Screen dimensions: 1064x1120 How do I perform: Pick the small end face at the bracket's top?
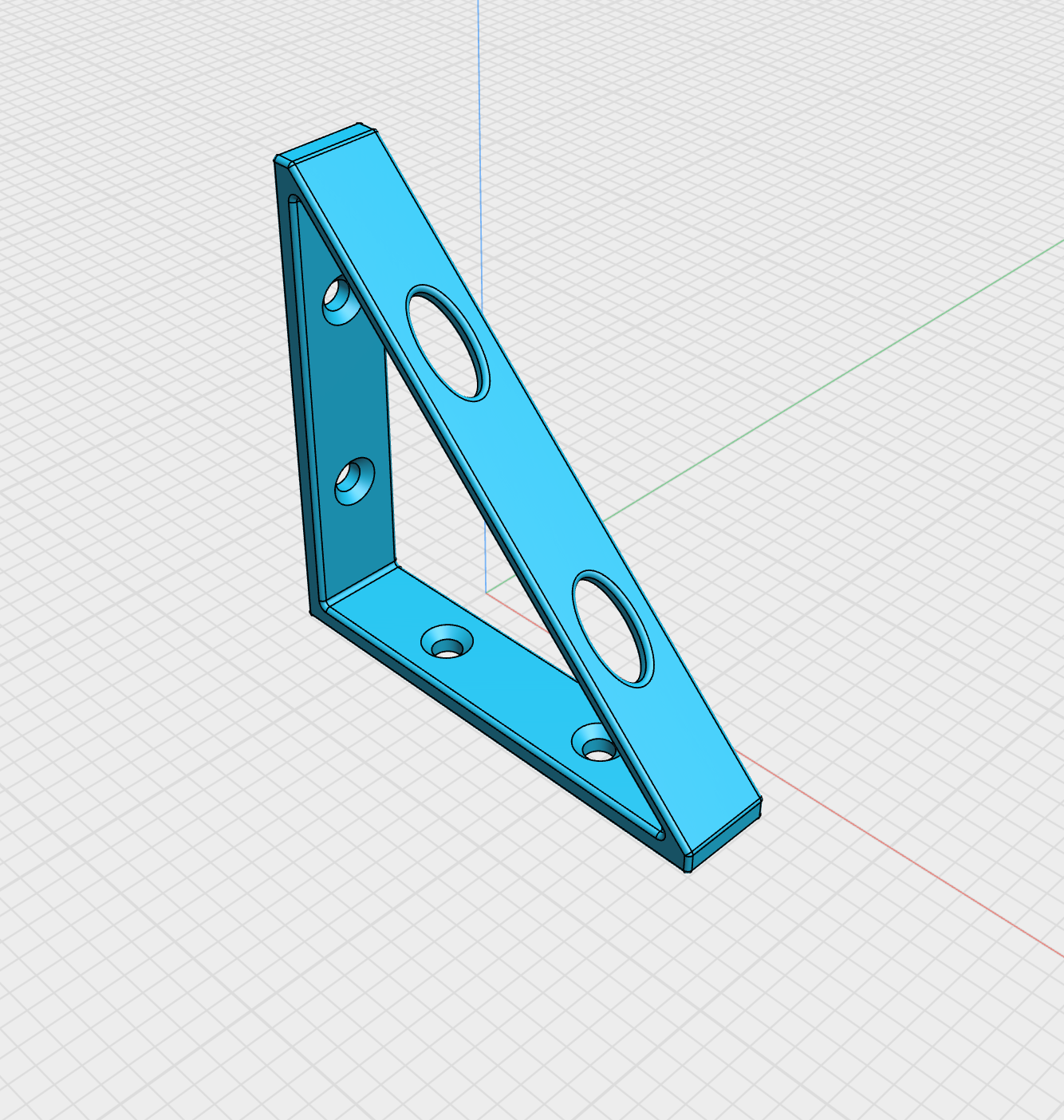tap(325, 141)
